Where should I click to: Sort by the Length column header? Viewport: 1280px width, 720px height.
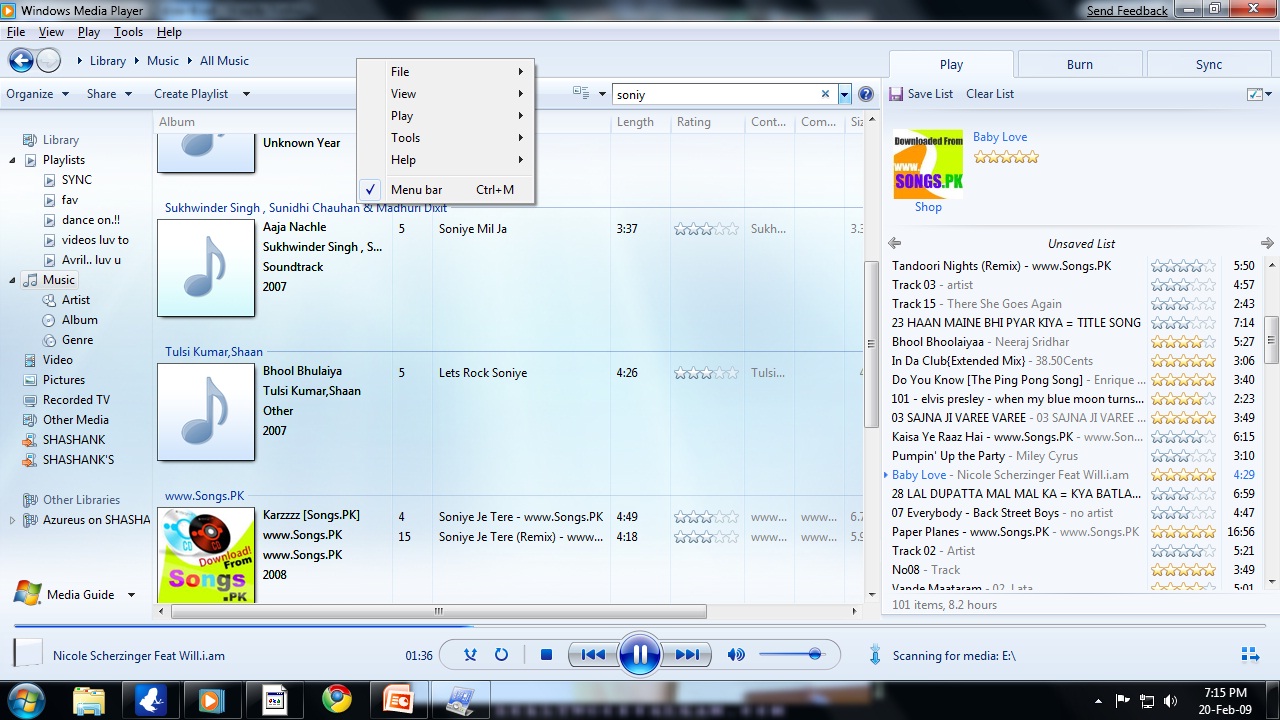click(x=635, y=122)
